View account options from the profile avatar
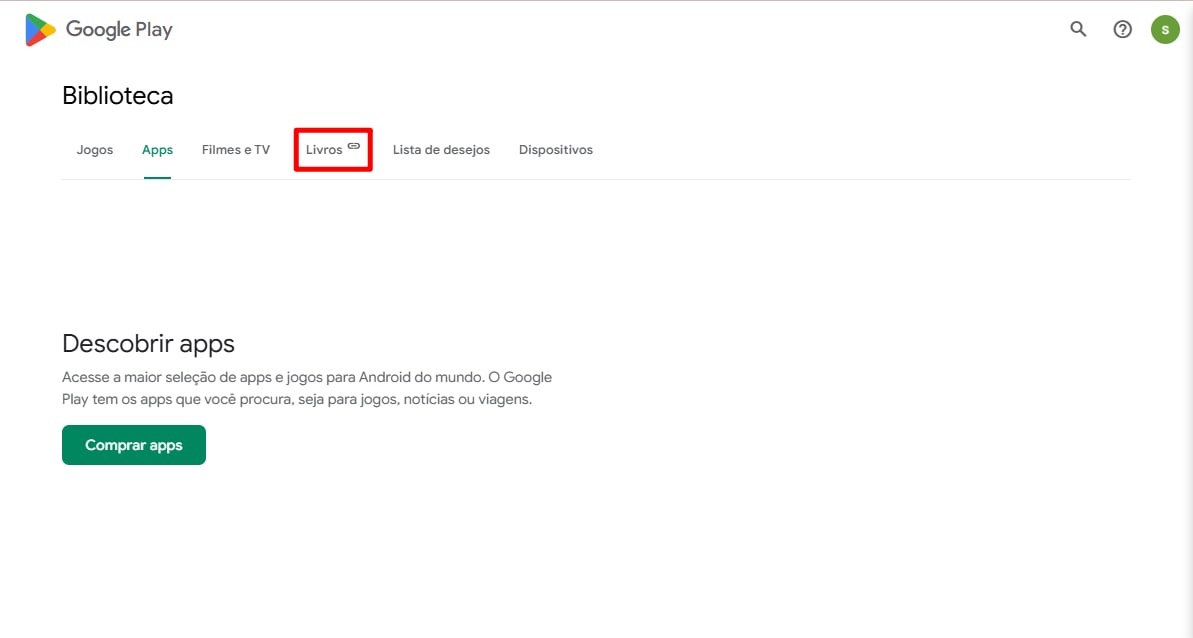1193x638 pixels. point(1165,29)
